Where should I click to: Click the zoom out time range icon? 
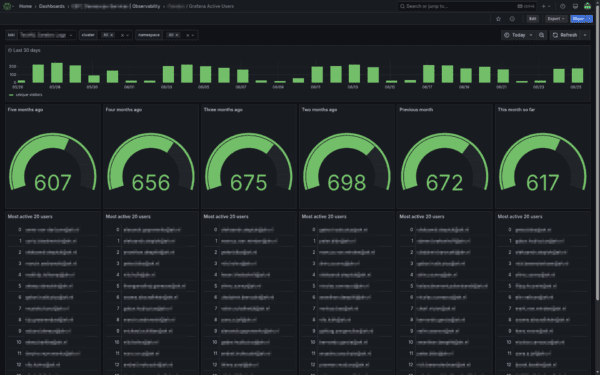[x=541, y=35]
